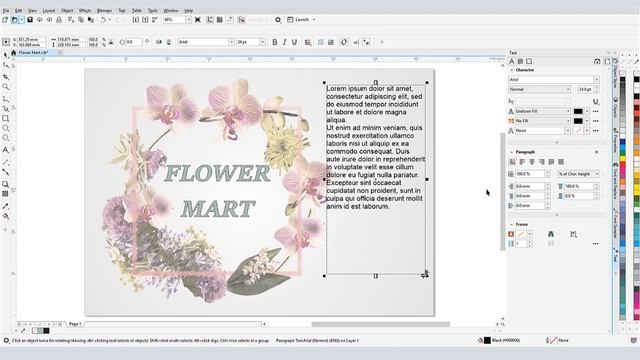This screenshot has width=640, height=360.
Task: Click the Full-screen preview icon
Action: [x=198, y=20]
